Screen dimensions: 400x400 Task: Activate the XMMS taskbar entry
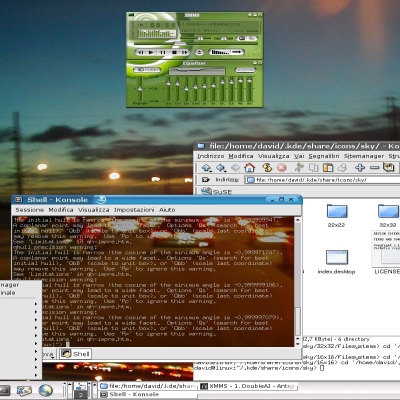point(249,386)
